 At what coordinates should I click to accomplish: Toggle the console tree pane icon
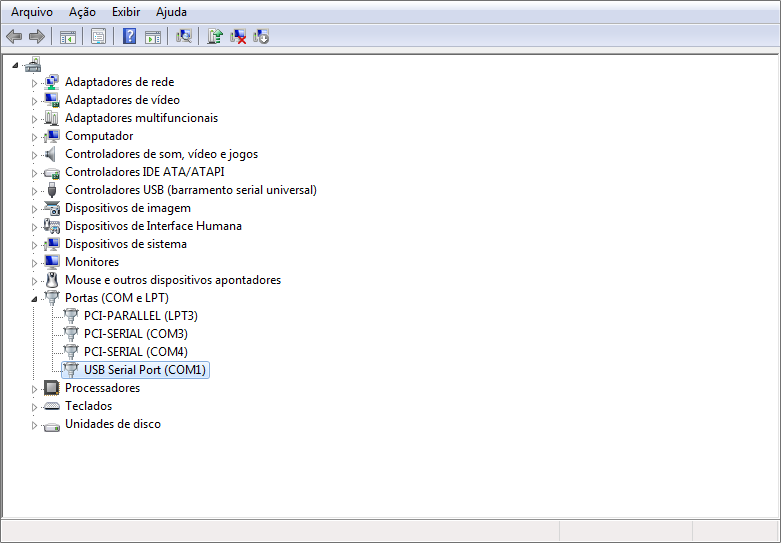(x=68, y=37)
